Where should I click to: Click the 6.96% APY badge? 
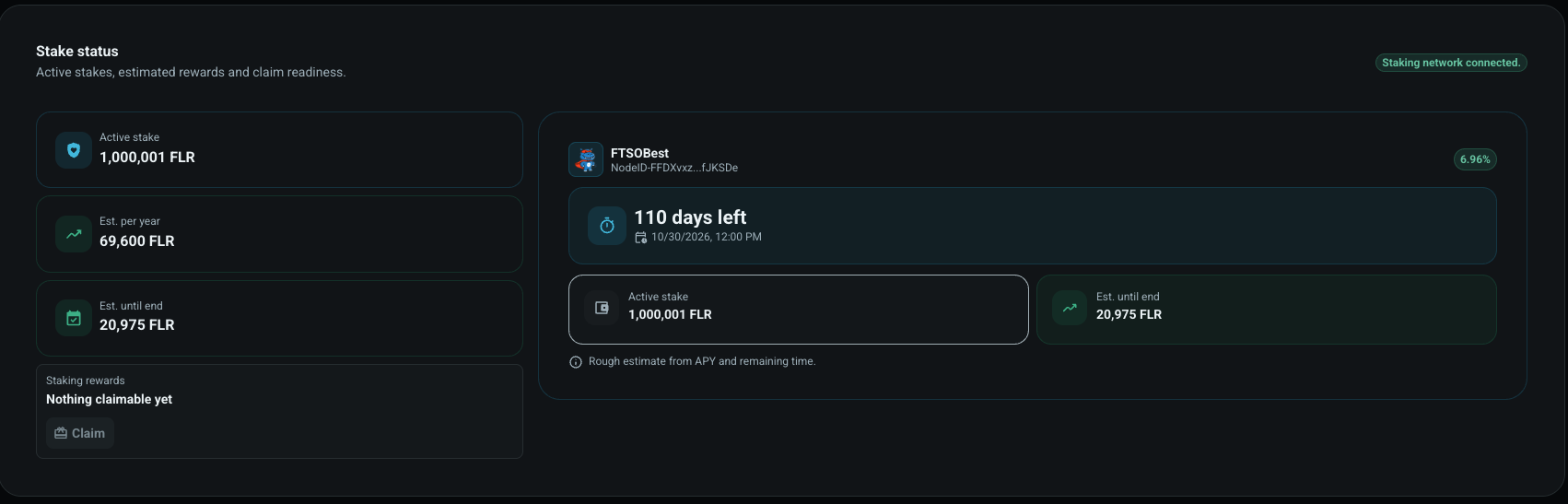tap(1475, 159)
